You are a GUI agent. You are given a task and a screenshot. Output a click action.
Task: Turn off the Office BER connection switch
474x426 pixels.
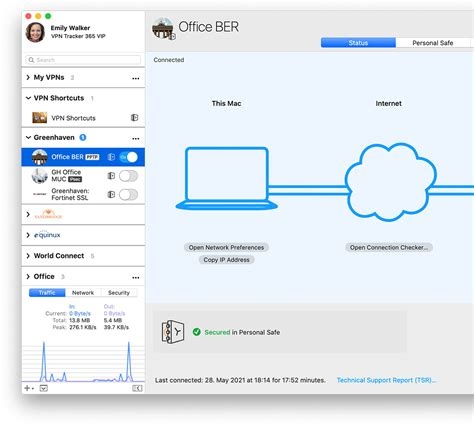[x=129, y=157]
